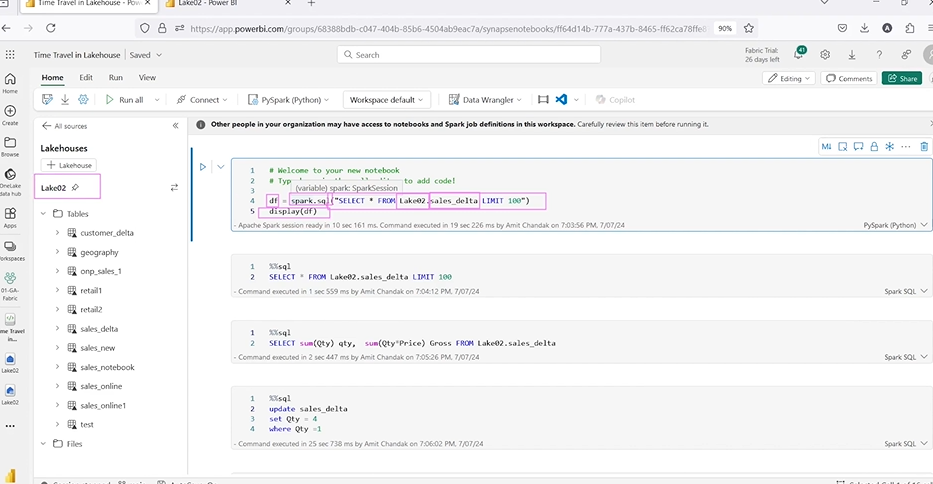This screenshot has width=933, height=484.
Task: Open the help question mark icon
Action: pos(879,54)
